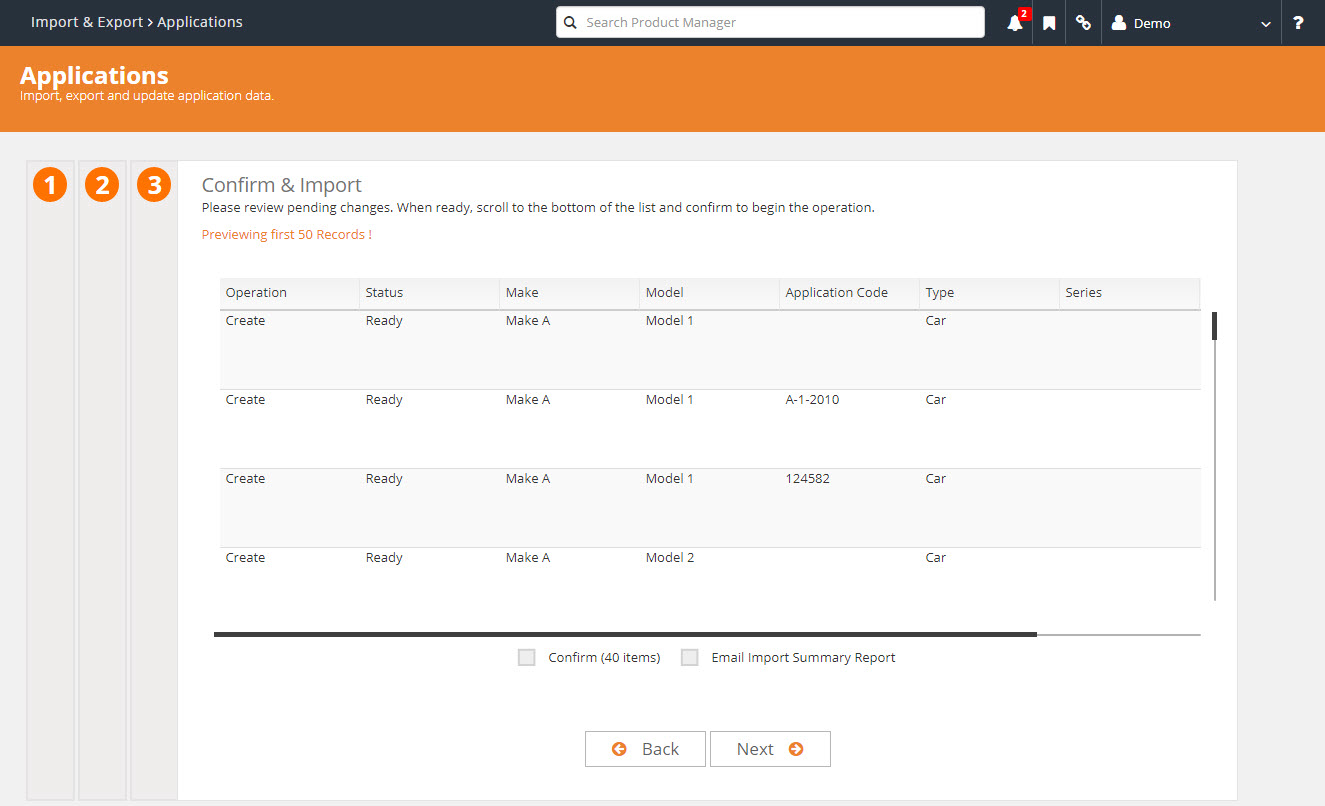This screenshot has width=1325, height=806.
Task: Click the Back button
Action: 645,749
